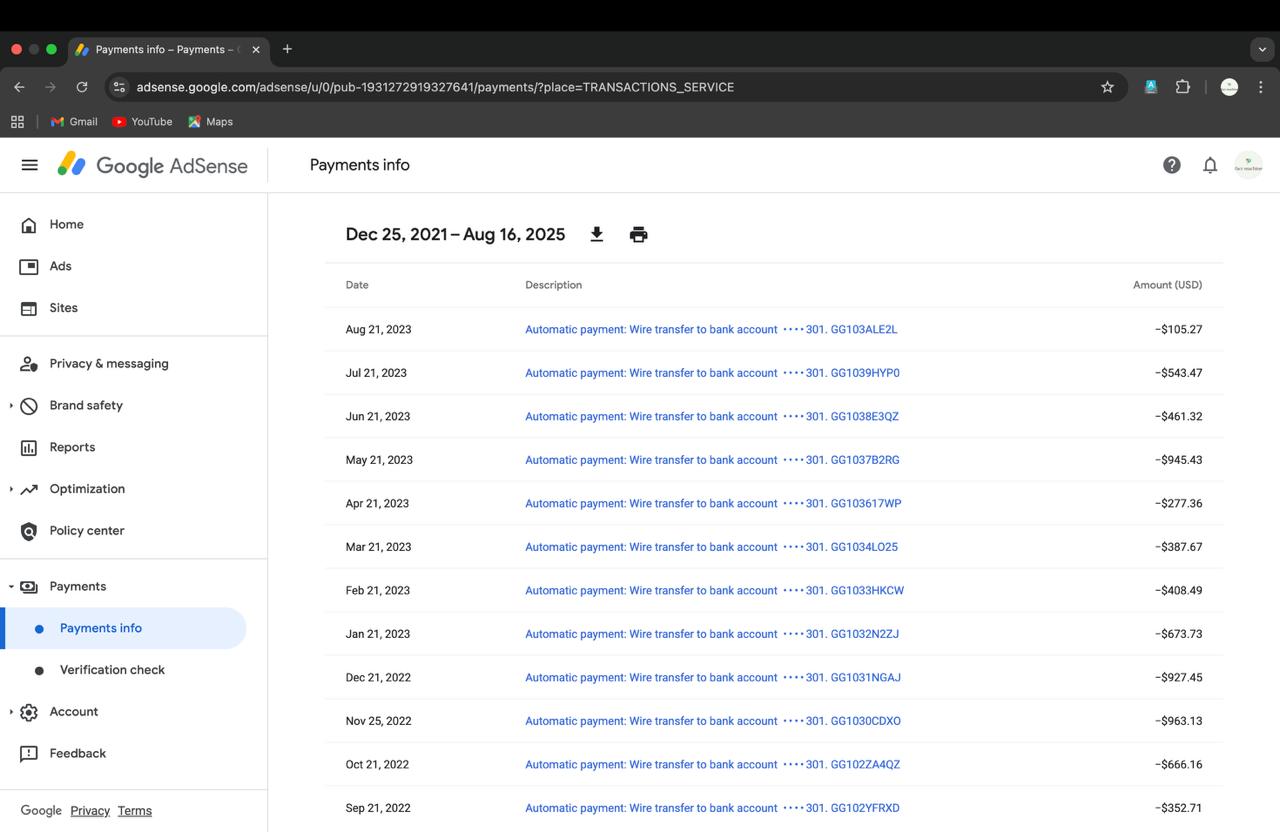Click the Date column header
The image size is (1280, 832).
coord(357,285)
